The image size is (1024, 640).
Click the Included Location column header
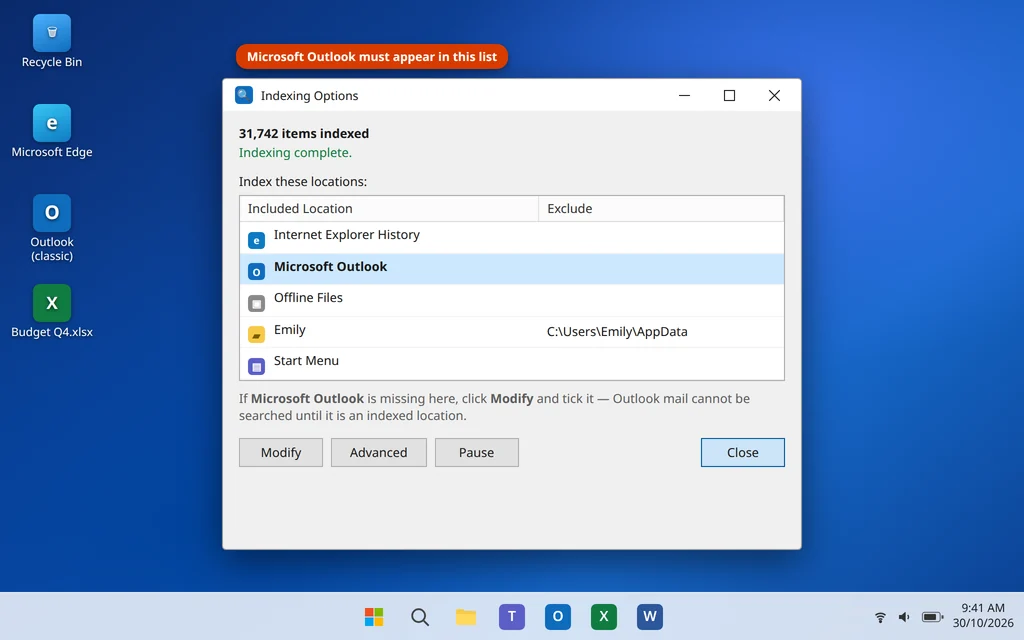tap(389, 208)
